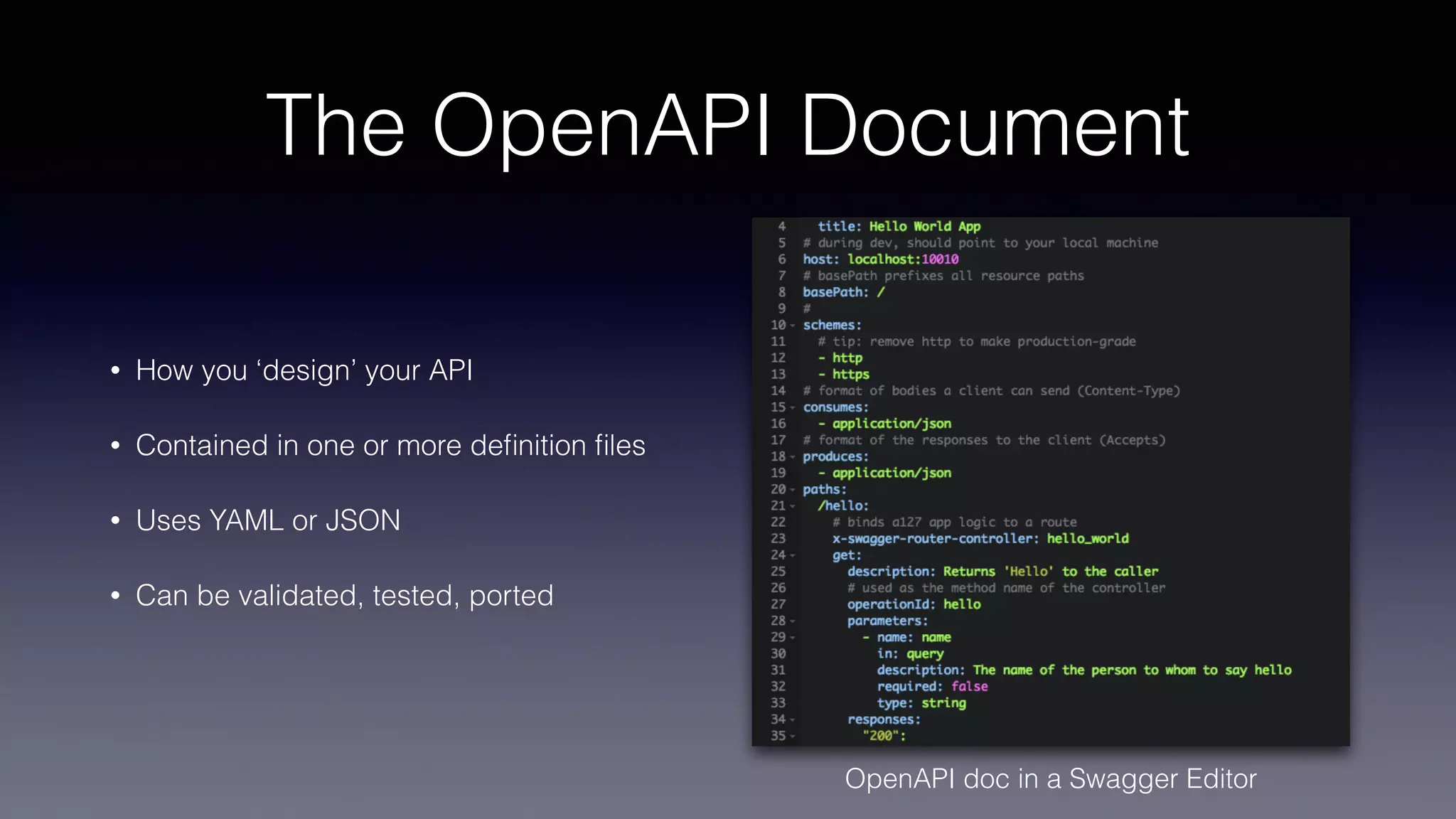The height and width of the screenshot is (819, 1456).
Task: Collapse the /hello path fold arrow
Action: [x=793, y=506]
